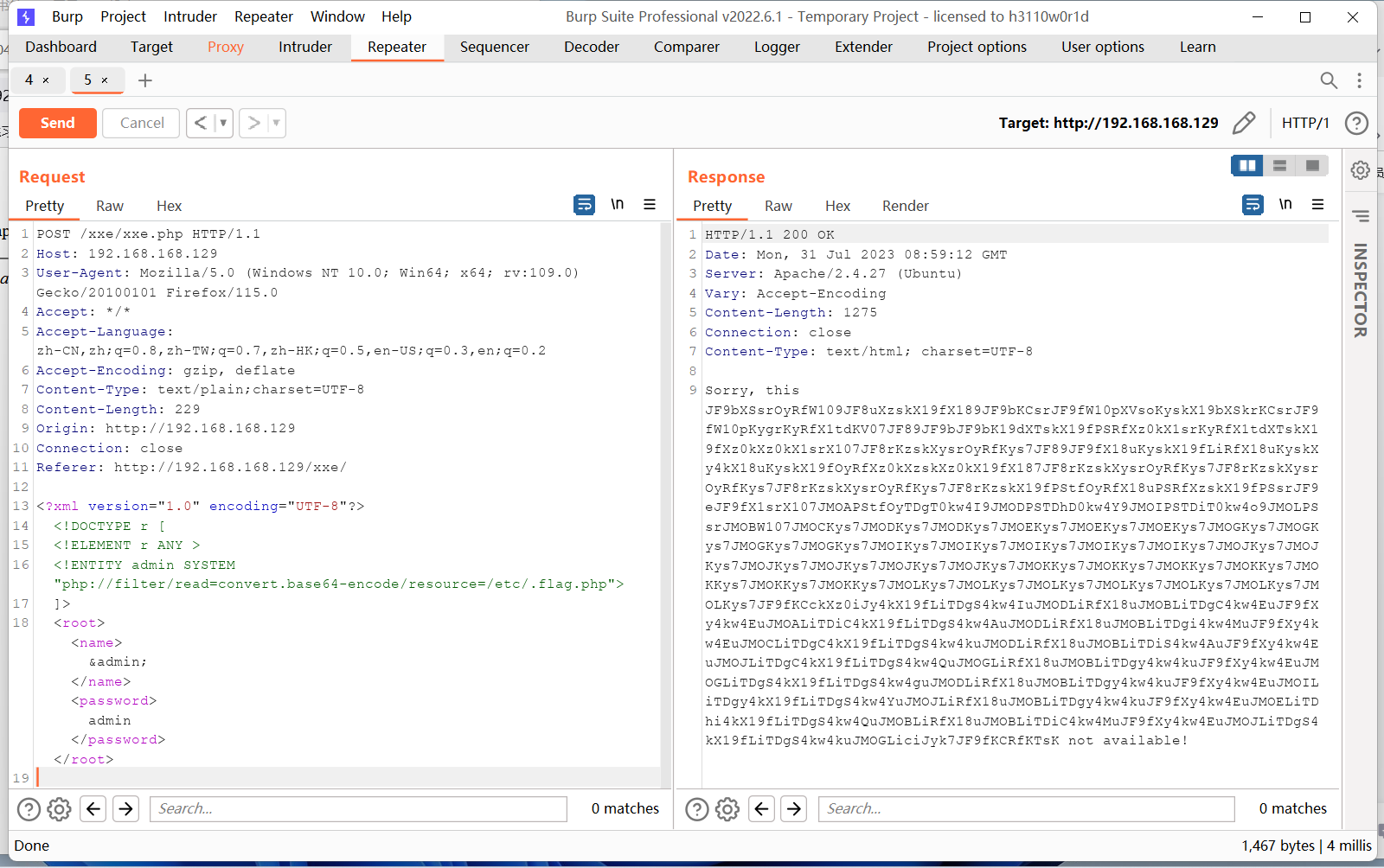The width and height of the screenshot is (1384, 868).
Task: Toggle non-printable characters in Response editor
Action: [x=1285, y=204]
